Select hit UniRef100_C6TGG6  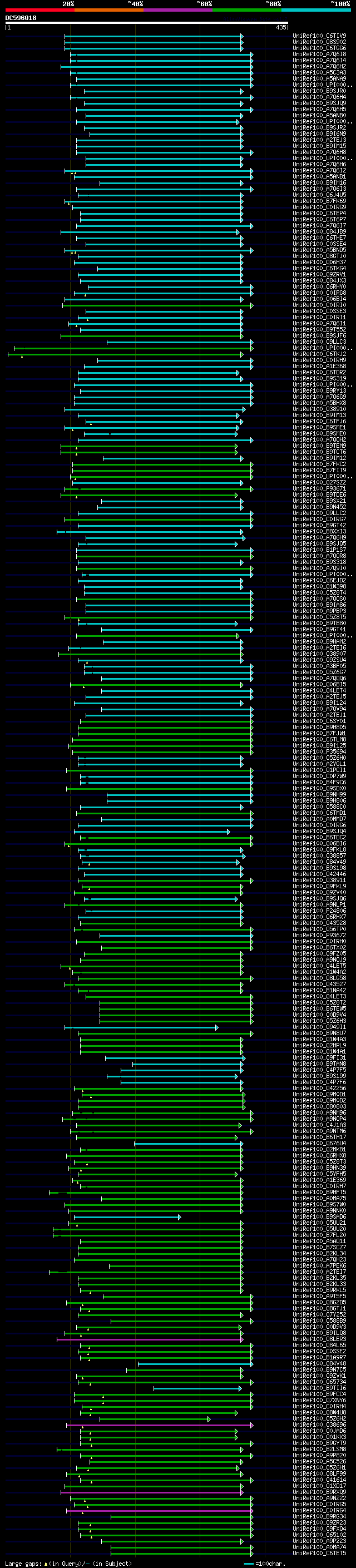319,48
